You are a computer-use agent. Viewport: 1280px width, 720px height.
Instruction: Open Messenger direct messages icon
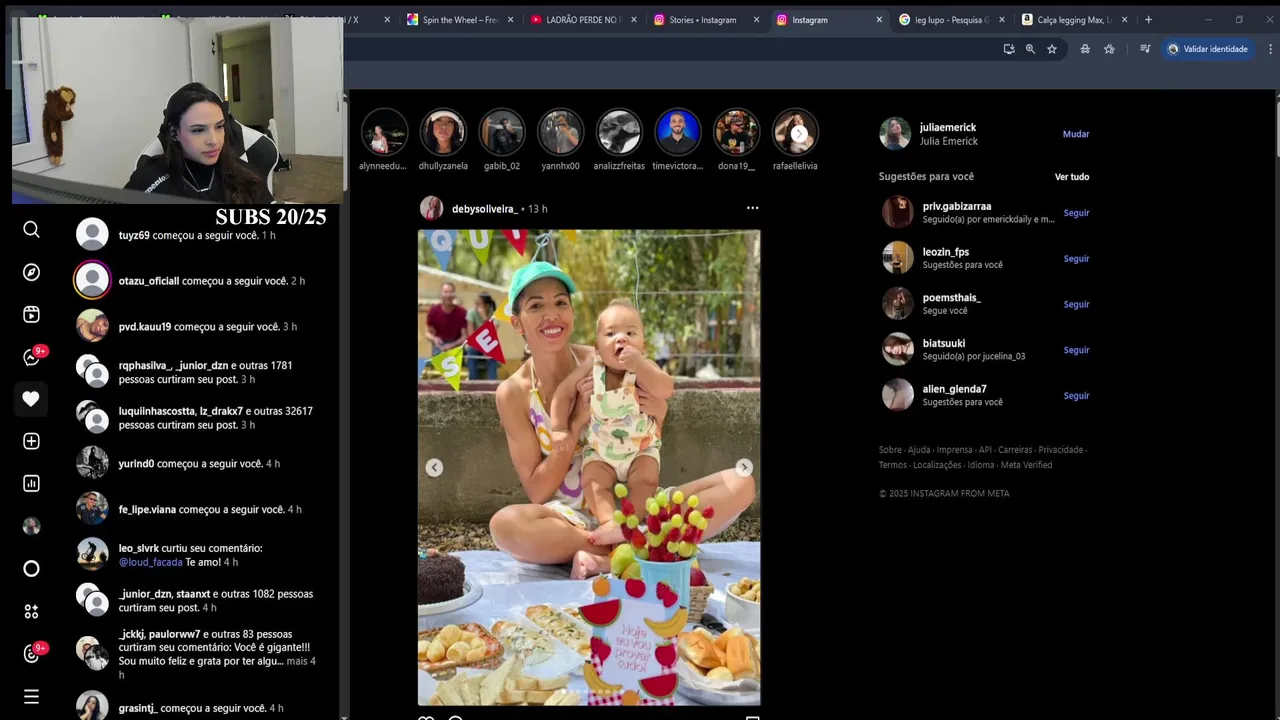[31, 357]
